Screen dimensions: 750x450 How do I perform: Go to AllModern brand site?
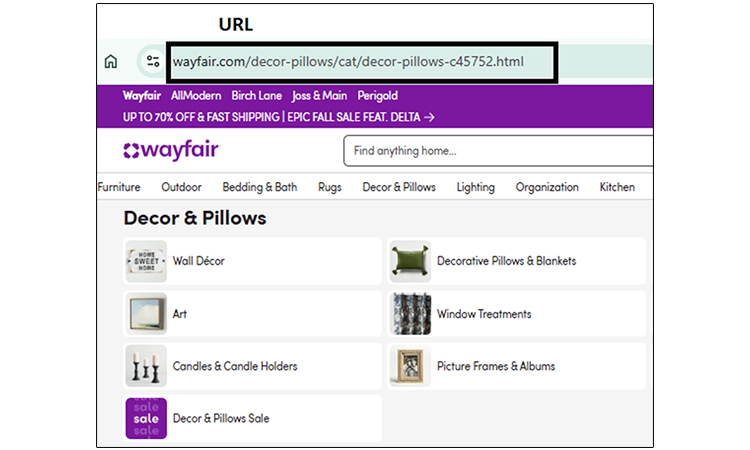pos(196,96)
